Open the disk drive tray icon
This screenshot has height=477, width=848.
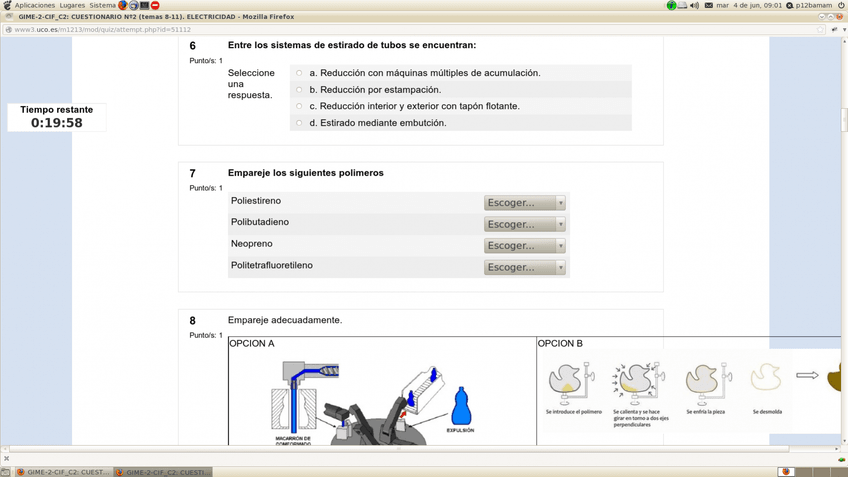683,5
